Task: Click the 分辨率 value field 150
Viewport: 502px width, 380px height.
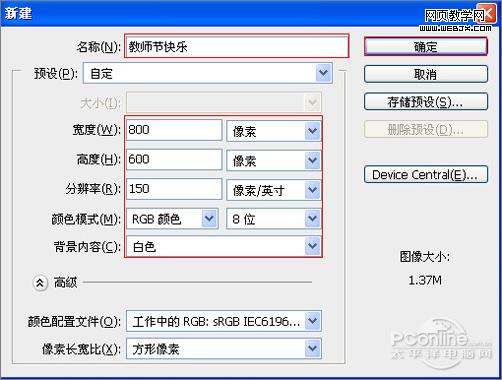Action: (174, 189)
